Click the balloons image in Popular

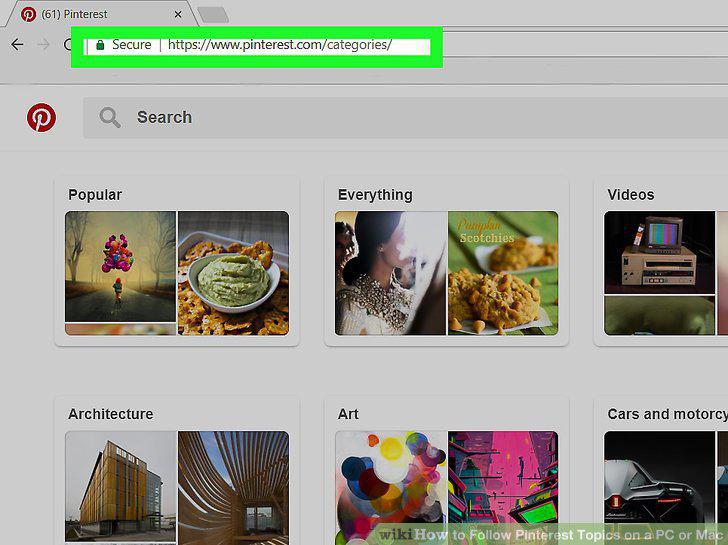click(x=120, y=266)
